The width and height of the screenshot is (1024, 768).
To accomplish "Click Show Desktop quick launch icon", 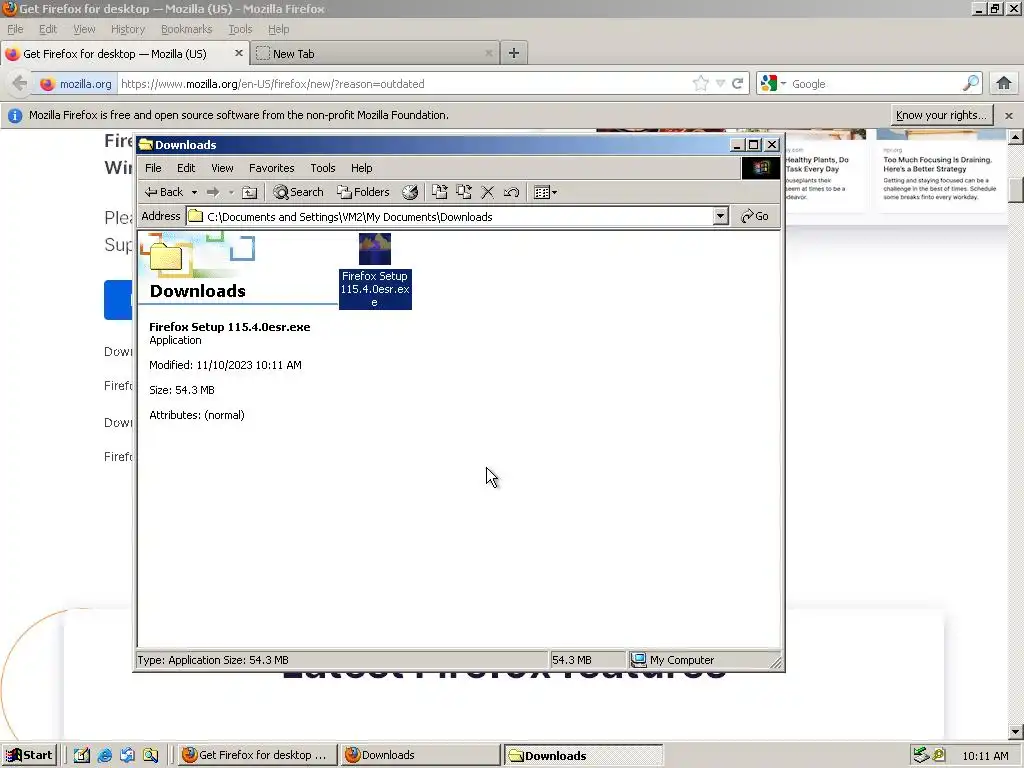I will click(82, 755).
